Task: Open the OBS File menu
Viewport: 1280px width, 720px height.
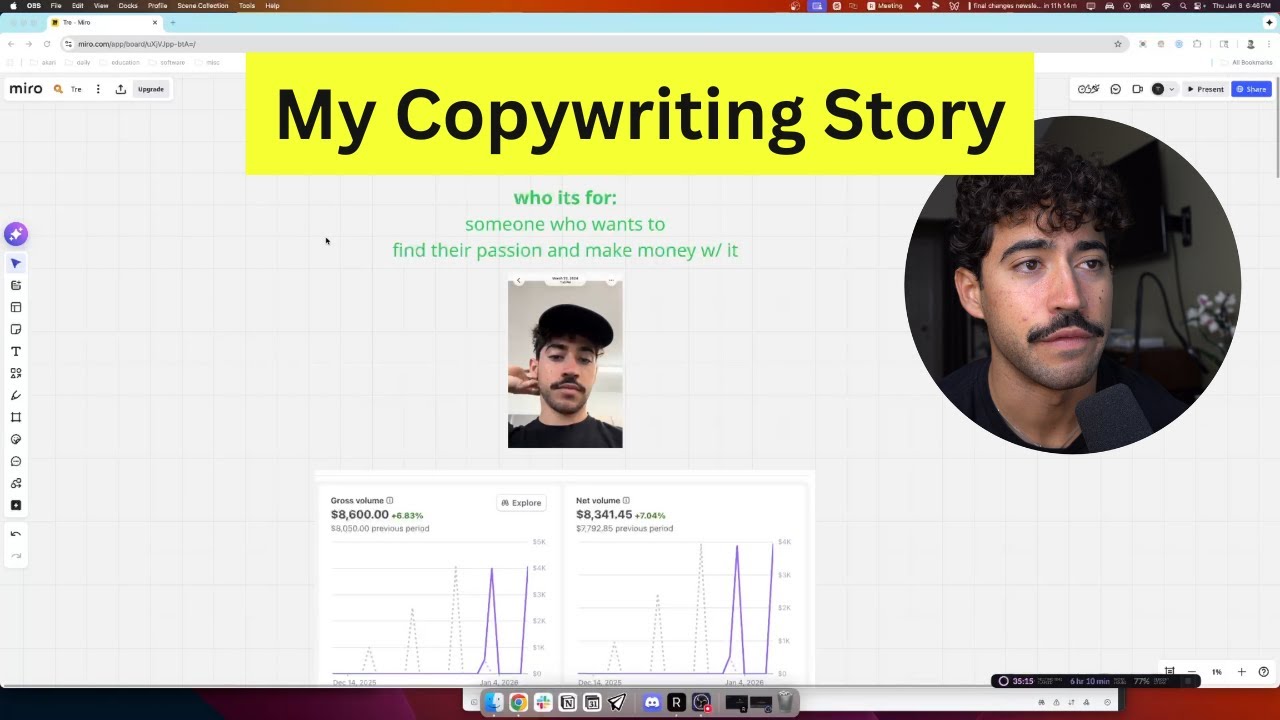Action: pyautogui.click(x=56, y=5)
